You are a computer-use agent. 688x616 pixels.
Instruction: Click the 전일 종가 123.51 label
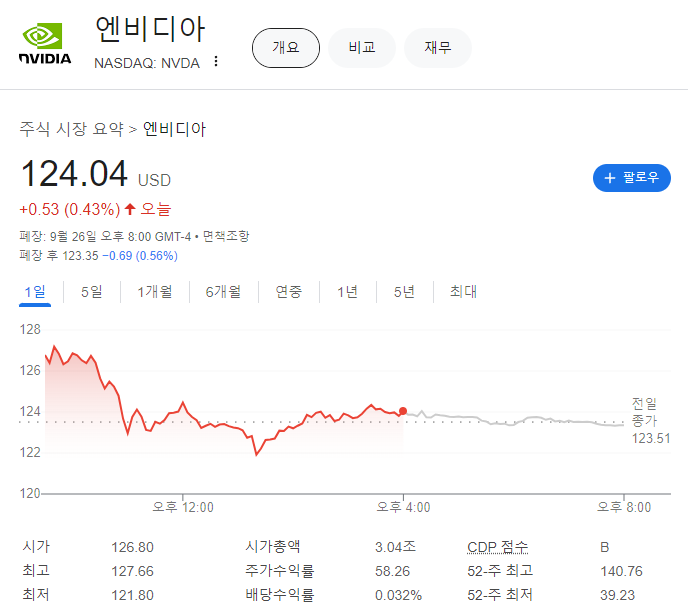tap(651, 421)
